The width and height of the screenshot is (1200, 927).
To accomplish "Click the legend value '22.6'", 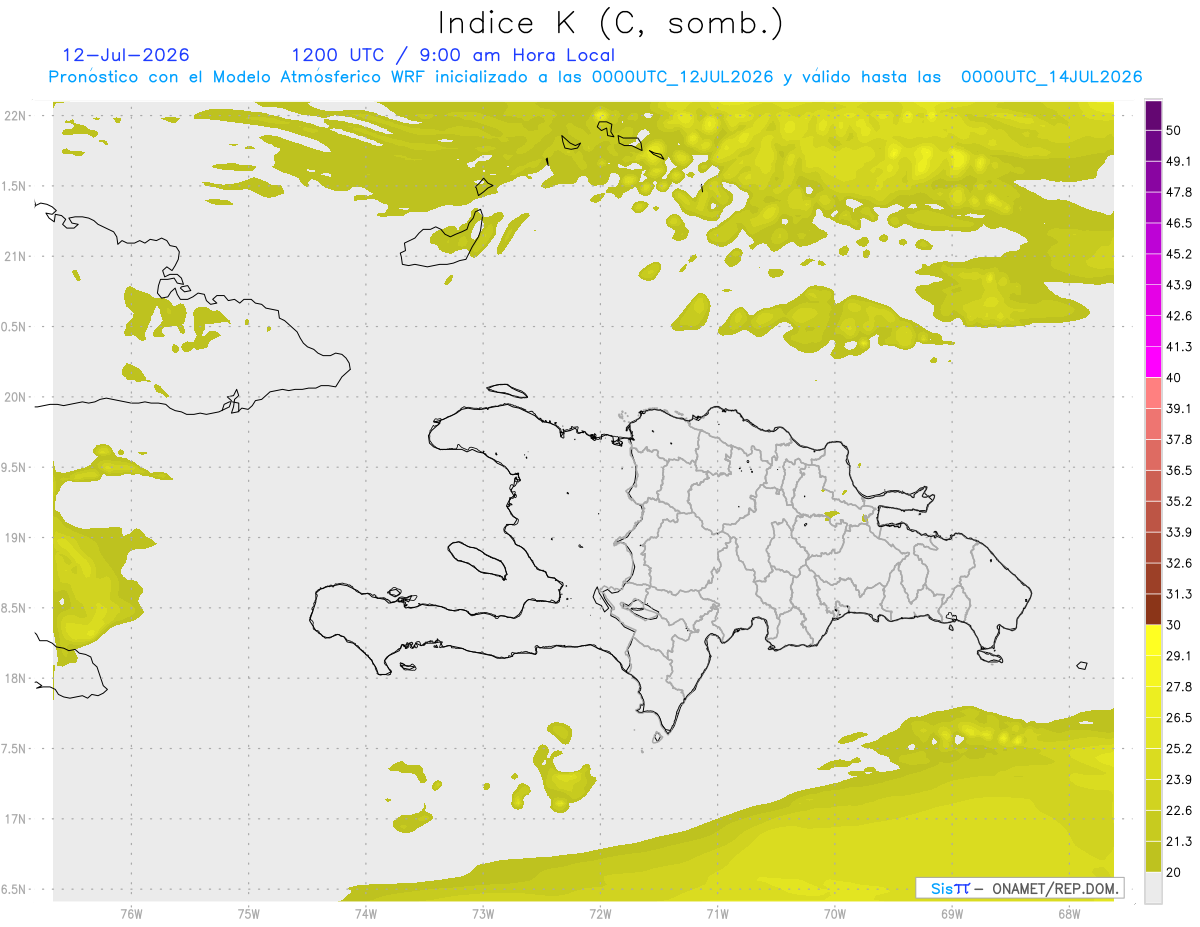I will click(x=1178, y=811).
